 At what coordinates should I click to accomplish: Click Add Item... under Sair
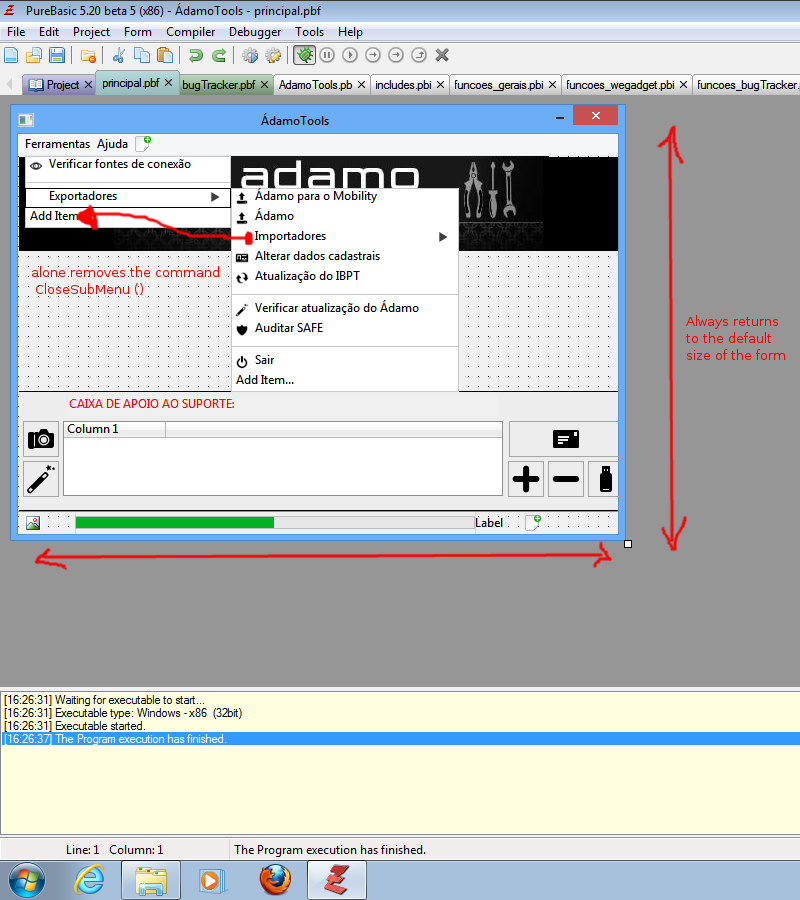(x=265, y=380)
